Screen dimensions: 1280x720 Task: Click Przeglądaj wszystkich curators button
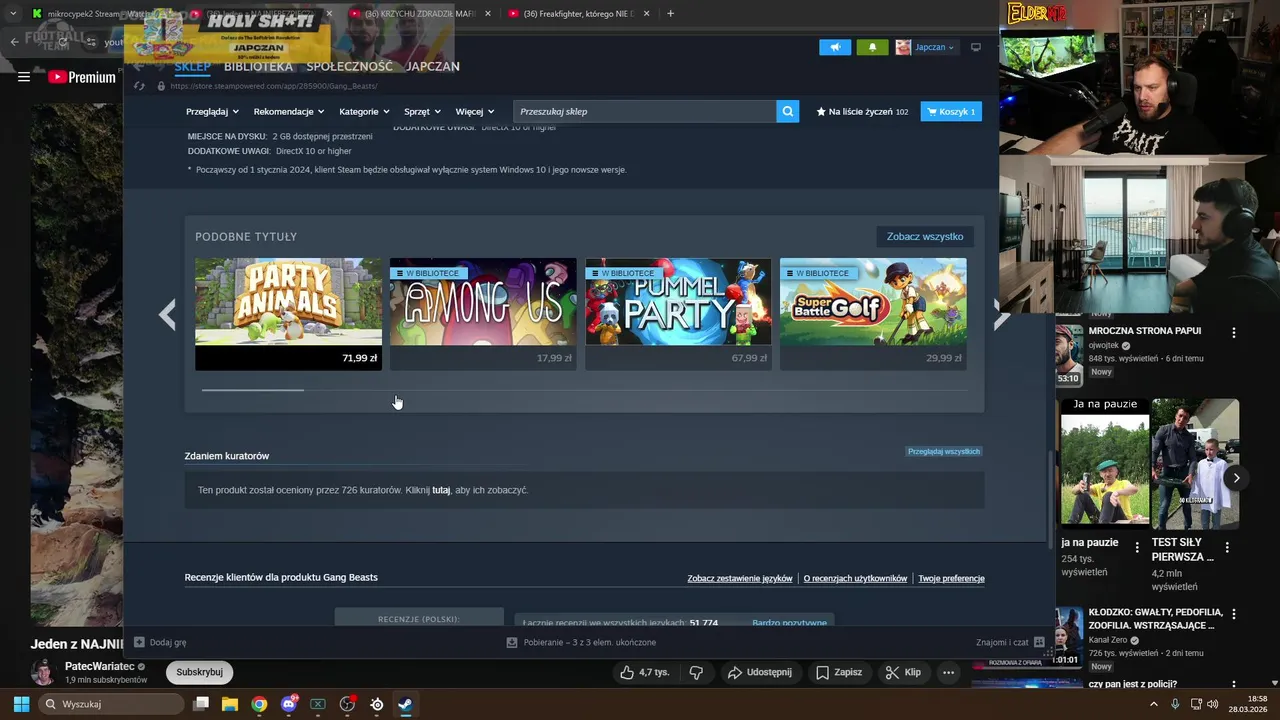pos(944,452)
